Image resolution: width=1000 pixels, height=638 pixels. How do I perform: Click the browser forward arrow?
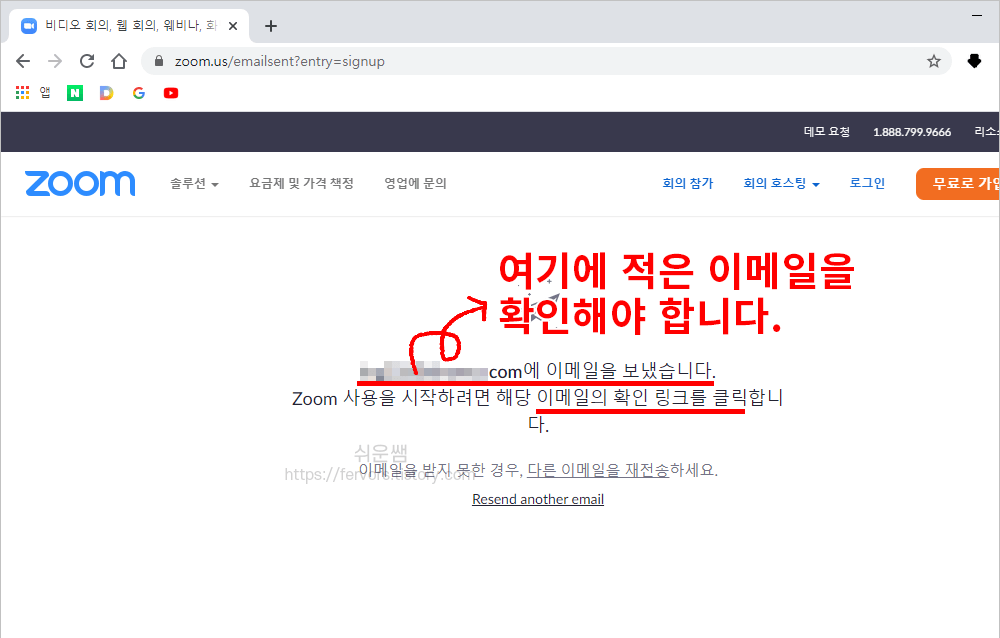coord(55,61)
